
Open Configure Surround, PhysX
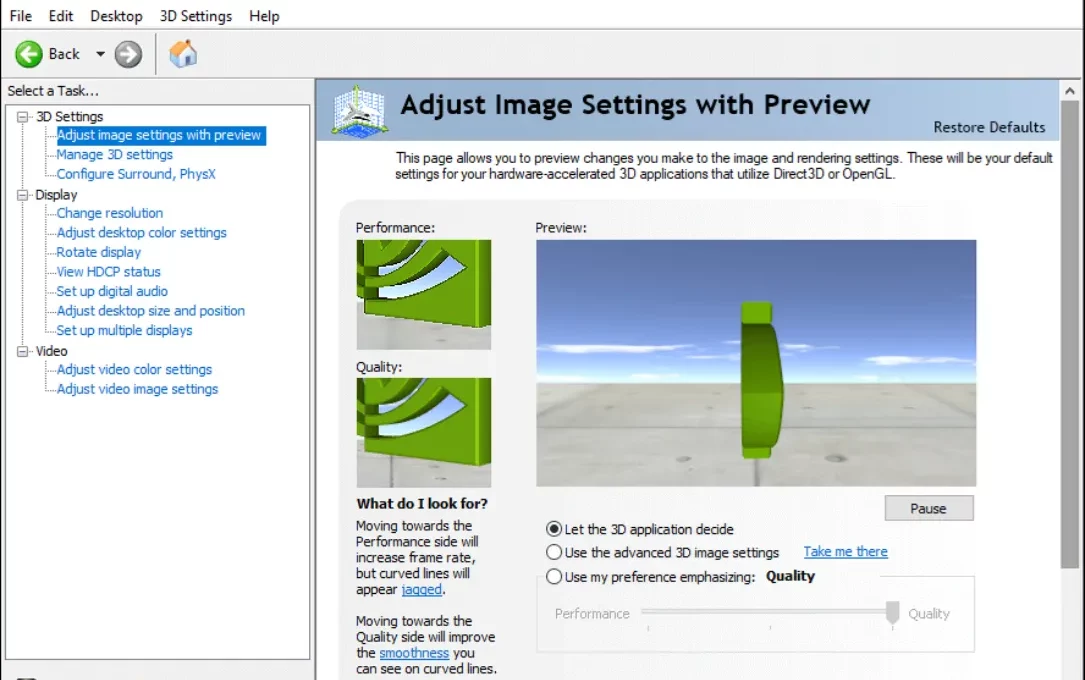pos(136,174)
